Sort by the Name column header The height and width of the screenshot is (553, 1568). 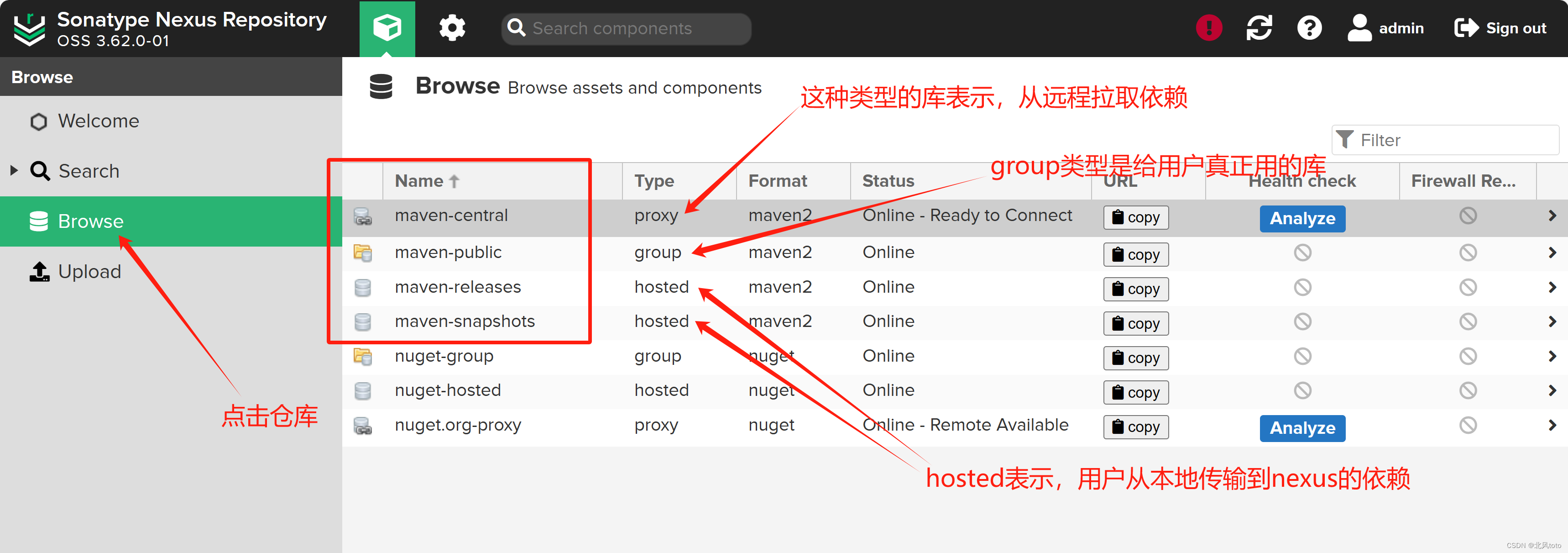point(502,181)
